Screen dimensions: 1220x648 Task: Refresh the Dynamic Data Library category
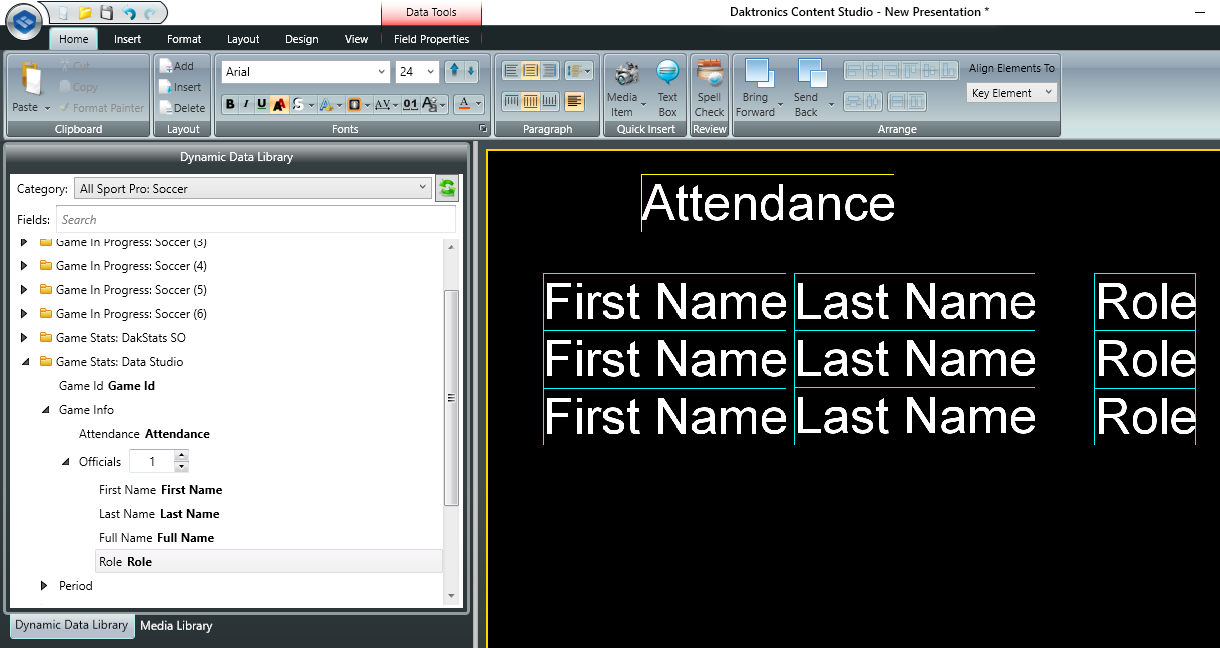pyautogui.click(x=447, y=188)
